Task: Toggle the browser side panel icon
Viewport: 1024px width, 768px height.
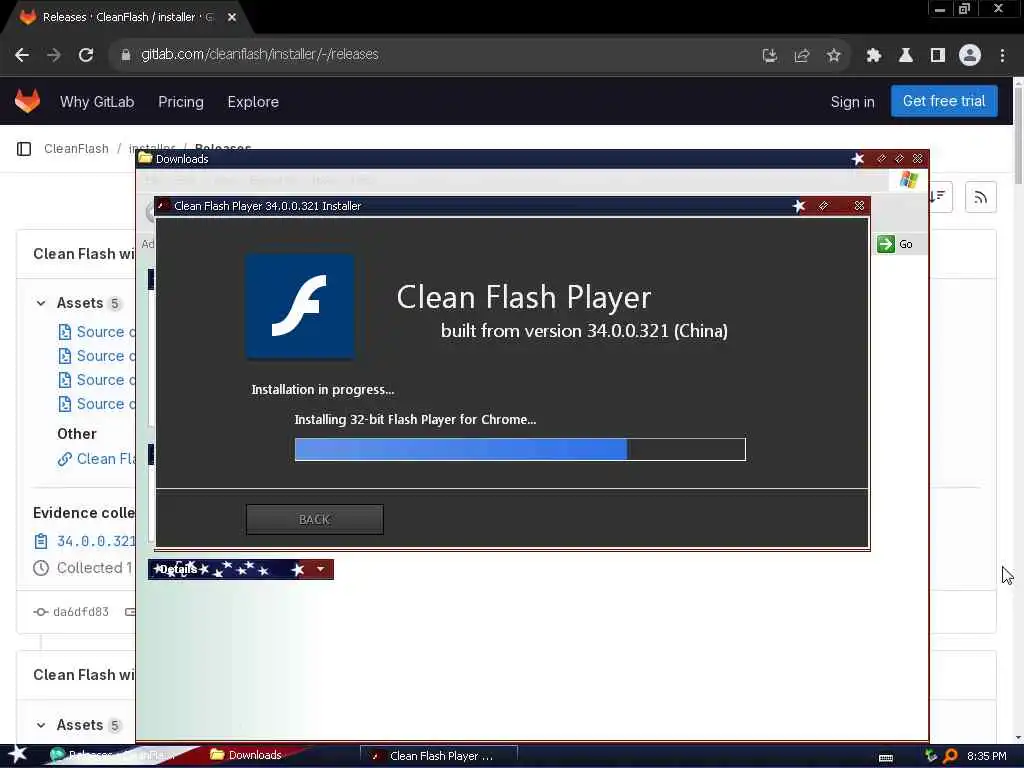Action: pyautogui.click(x=938, y=56)
